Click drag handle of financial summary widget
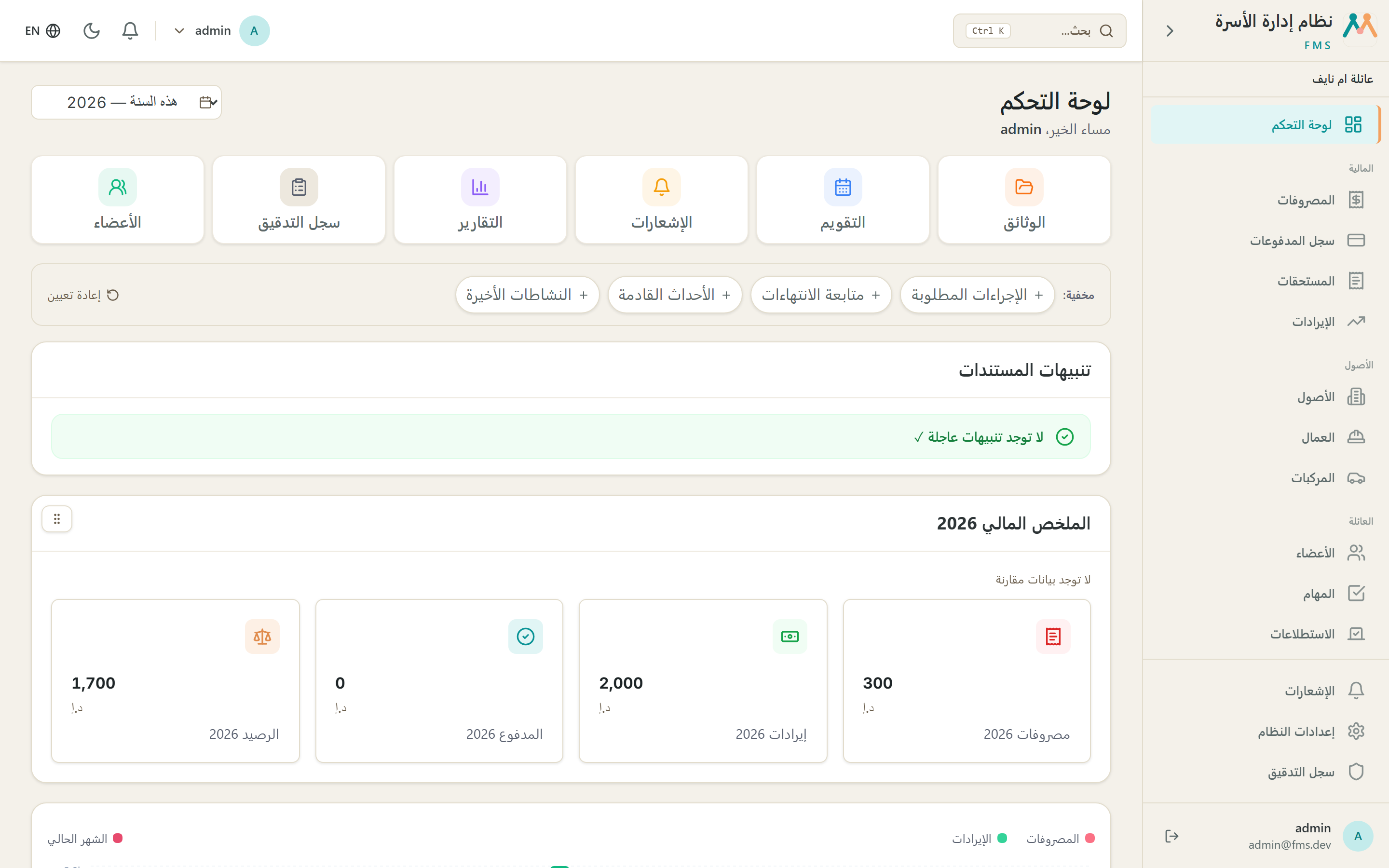Image resolution: width=1389 pixels, height=868 pixels. click(57, 518)
